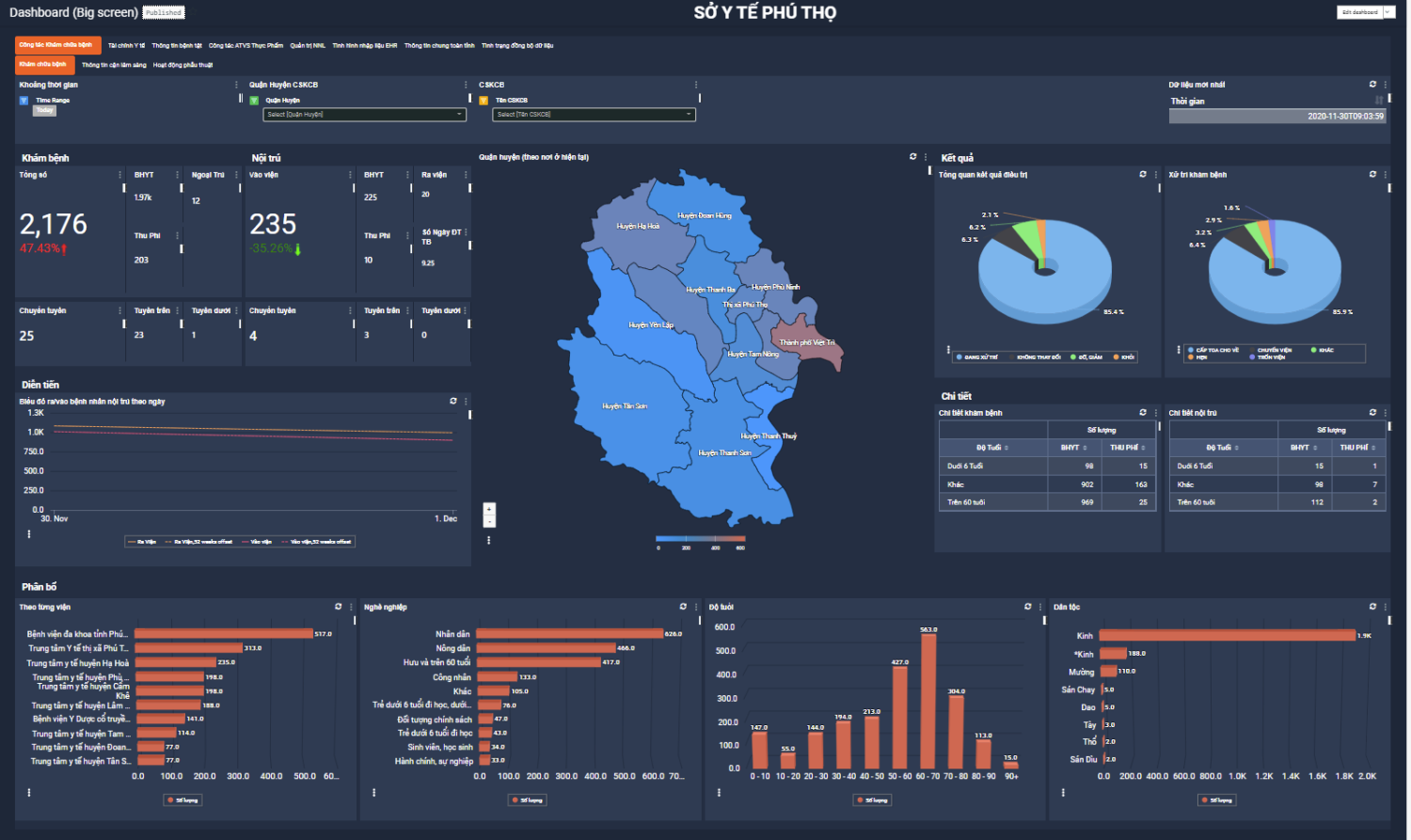Refresh the Chi tiết nội trú table
Image resolution: width=1411 pixels, height=840 pixels.
[1372, 412]
